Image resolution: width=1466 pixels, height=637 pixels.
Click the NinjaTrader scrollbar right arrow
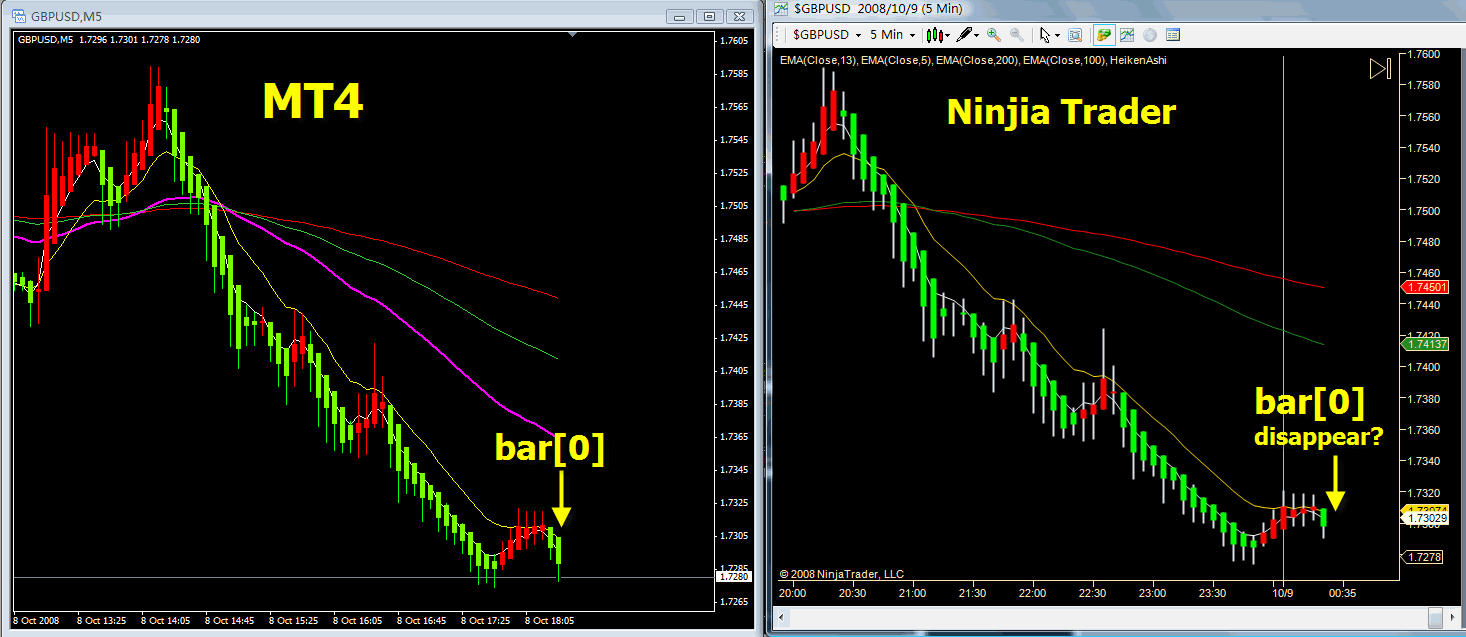1452,616
